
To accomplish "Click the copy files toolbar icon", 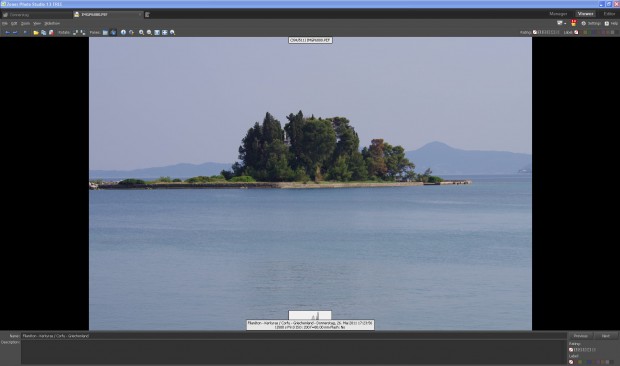I will 43,32.
